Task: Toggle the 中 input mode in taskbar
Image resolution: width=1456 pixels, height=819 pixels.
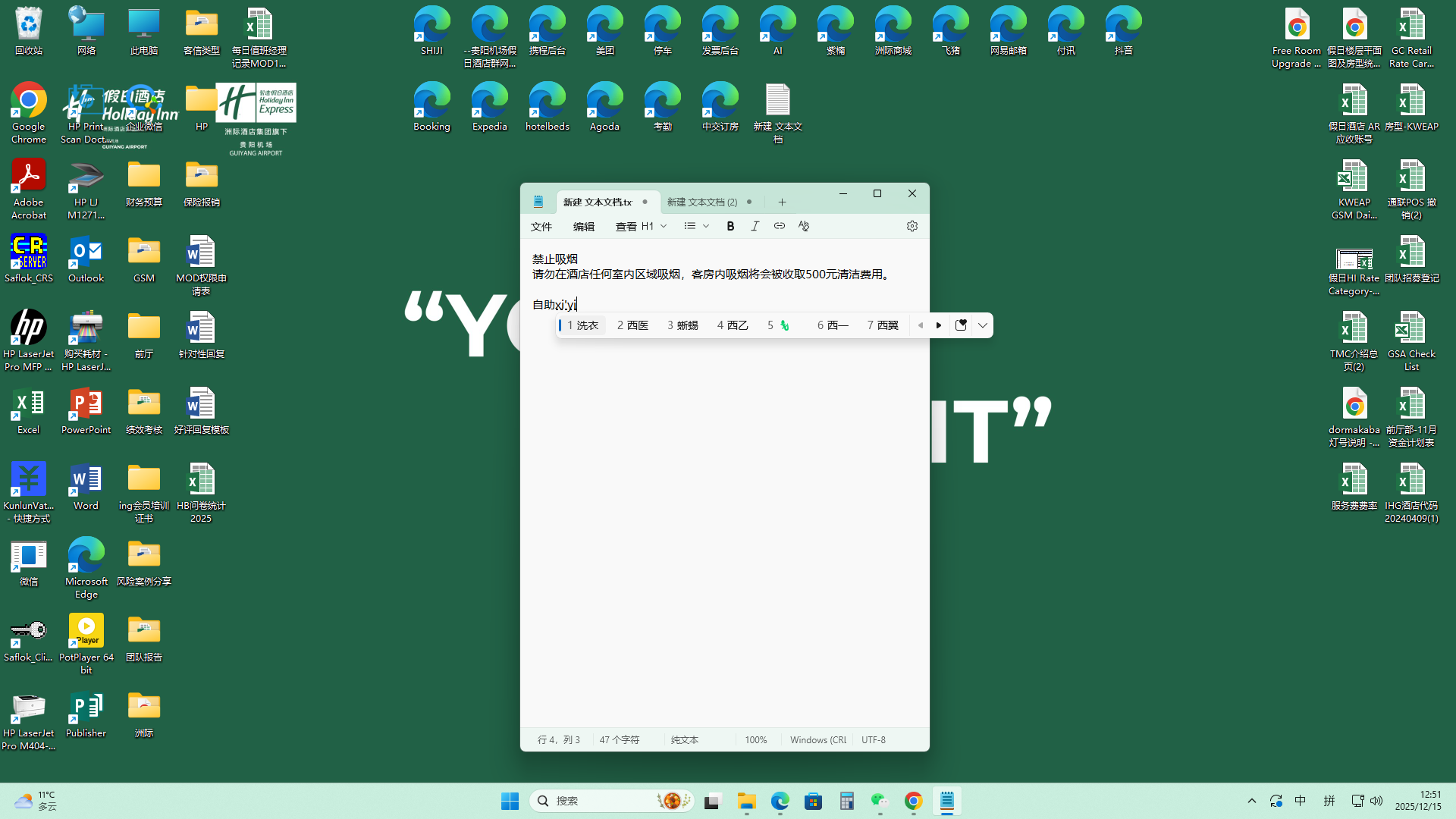Action: pos(1300,801)
